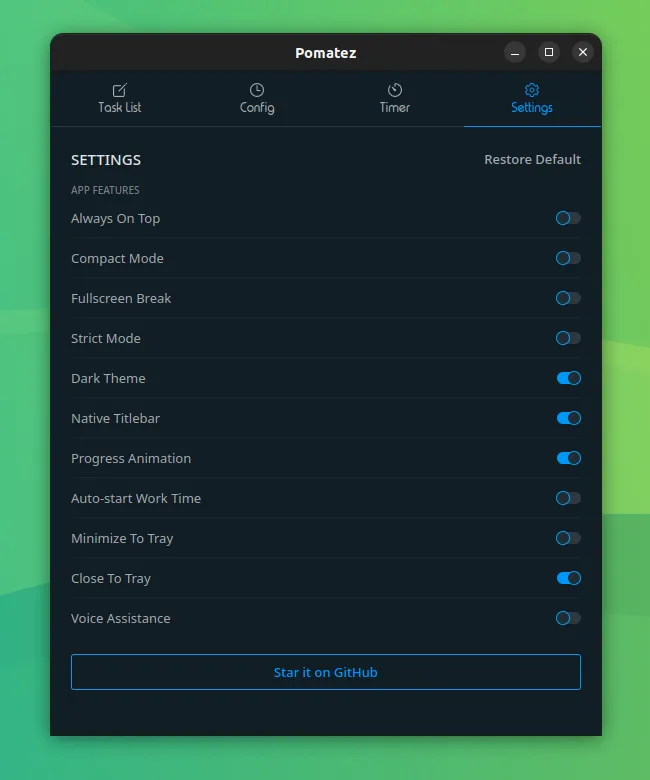Viewport: 650px width, 780px height.
Task: Open the Task List pencil icon
Action: [119, 91]
